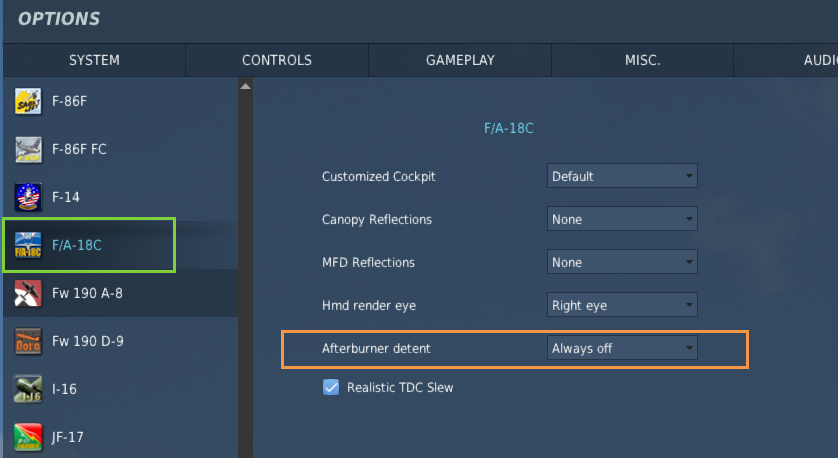Screen dimensions: 838x458
Task: Select I-16 list entry
Action: (120, 389)
